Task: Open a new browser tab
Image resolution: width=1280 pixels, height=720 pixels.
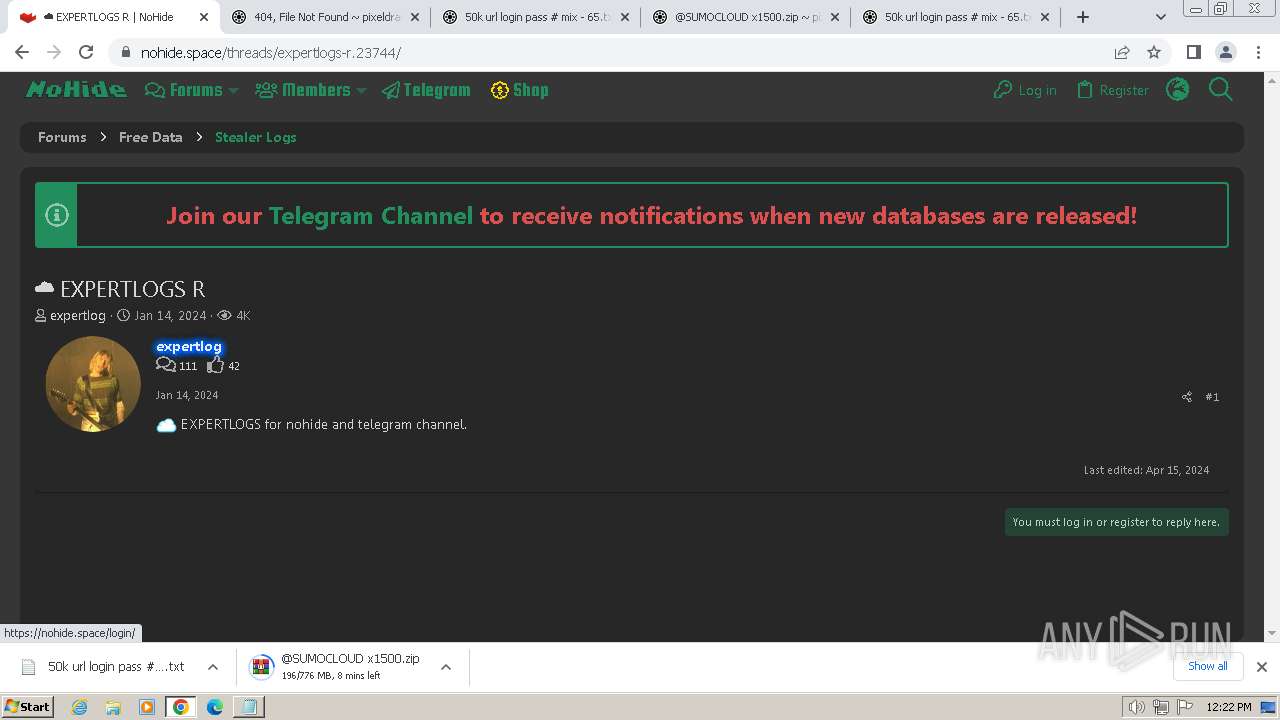Action: tap(1083, 17)
